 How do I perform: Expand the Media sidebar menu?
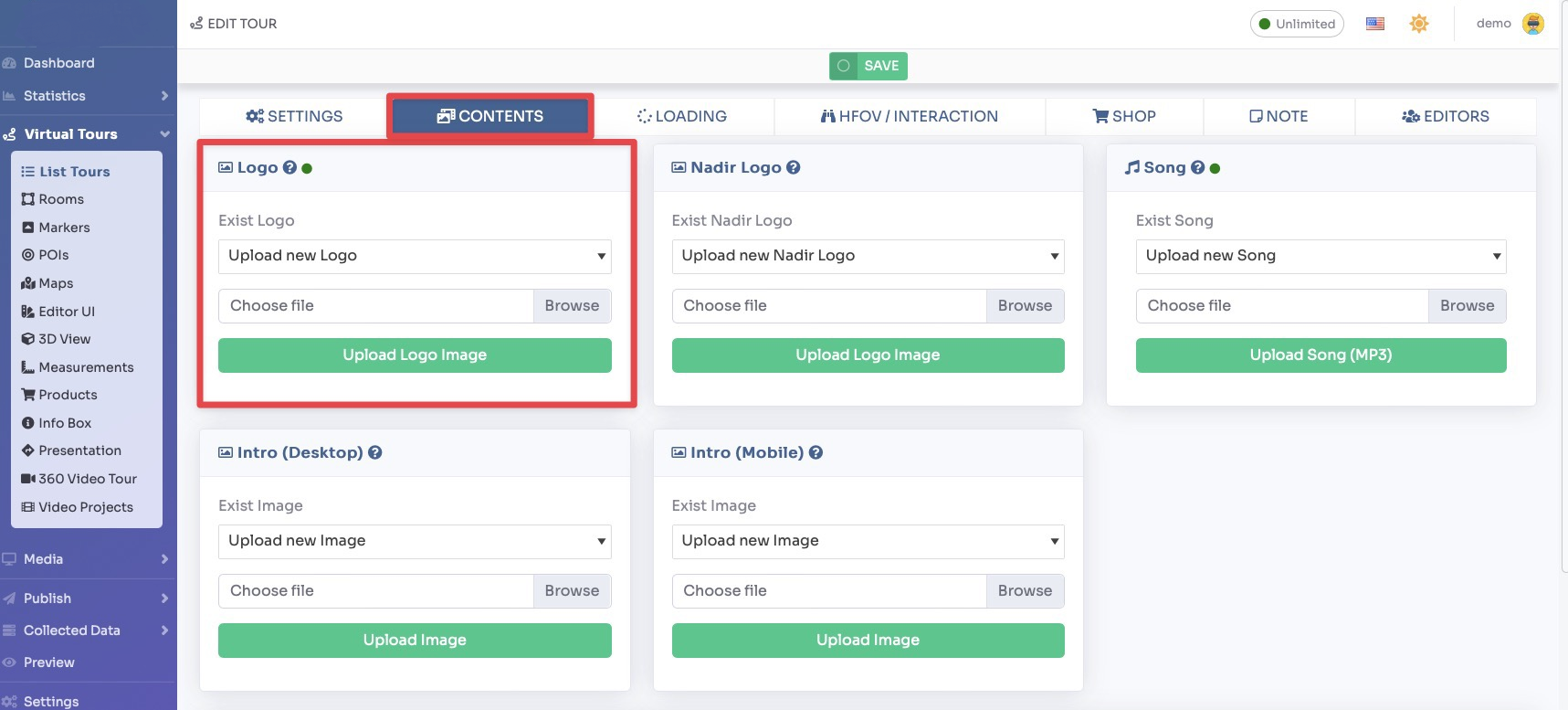tap(164, 559)
